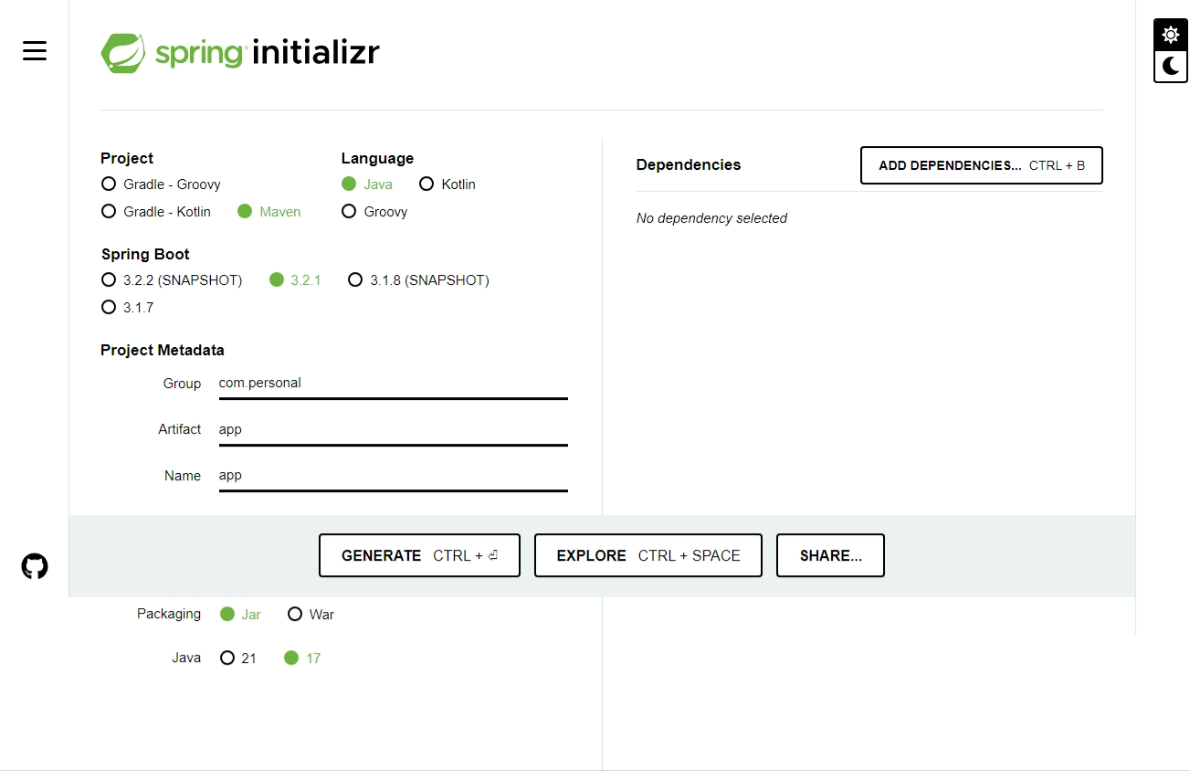Select Gradle - Kotlin project

click(x=156, y=212)
